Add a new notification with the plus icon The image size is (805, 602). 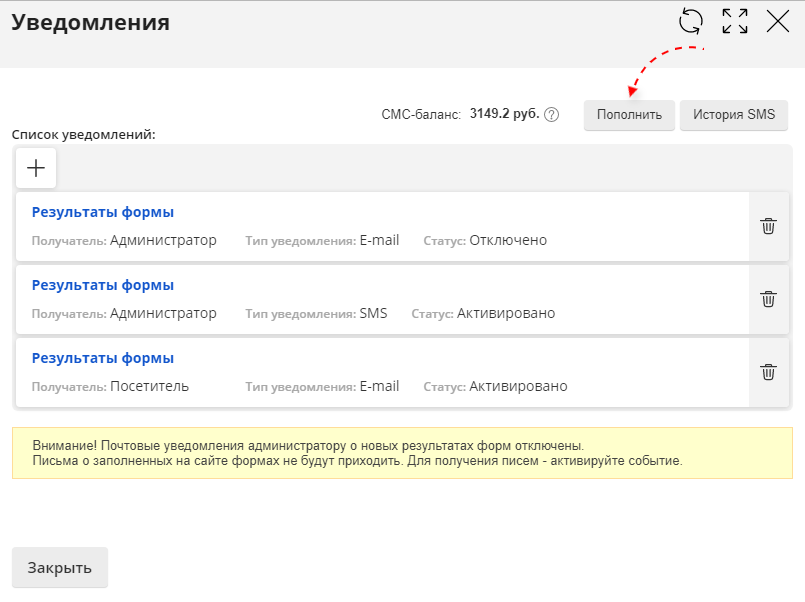(36, 168)
